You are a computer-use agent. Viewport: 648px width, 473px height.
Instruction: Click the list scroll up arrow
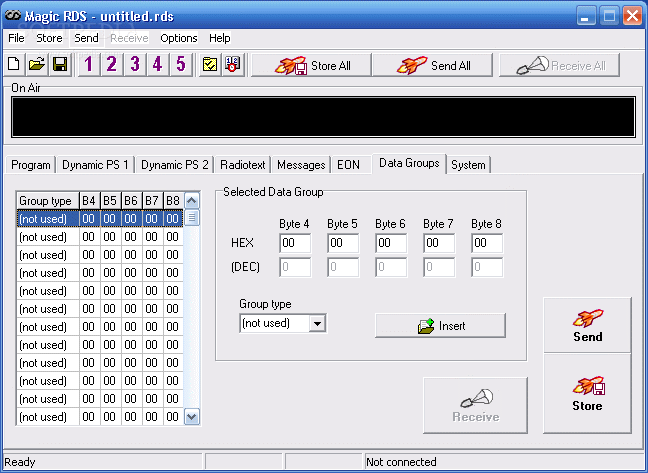pos(192,201)
